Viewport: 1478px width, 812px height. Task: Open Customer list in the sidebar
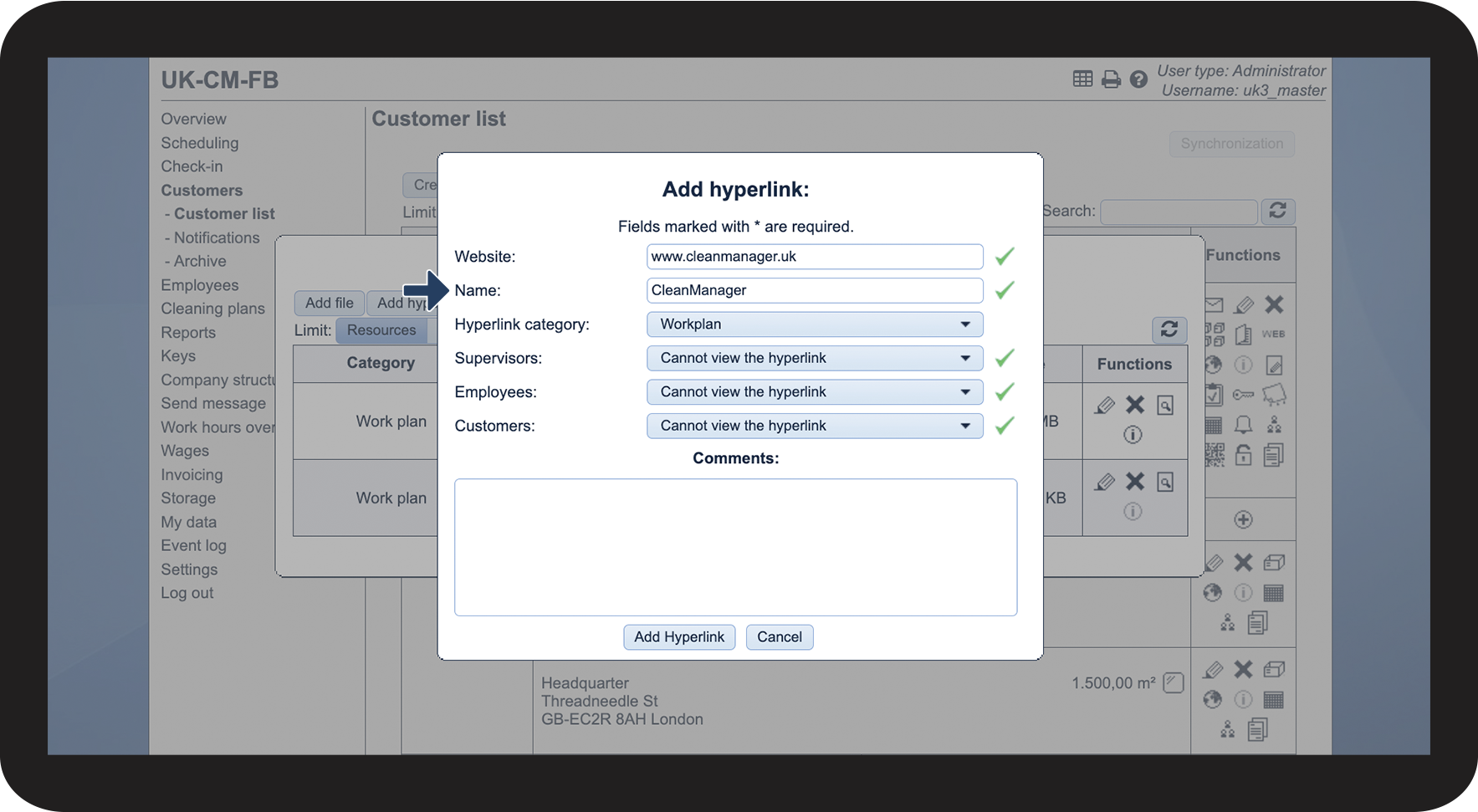click(224, 214)
